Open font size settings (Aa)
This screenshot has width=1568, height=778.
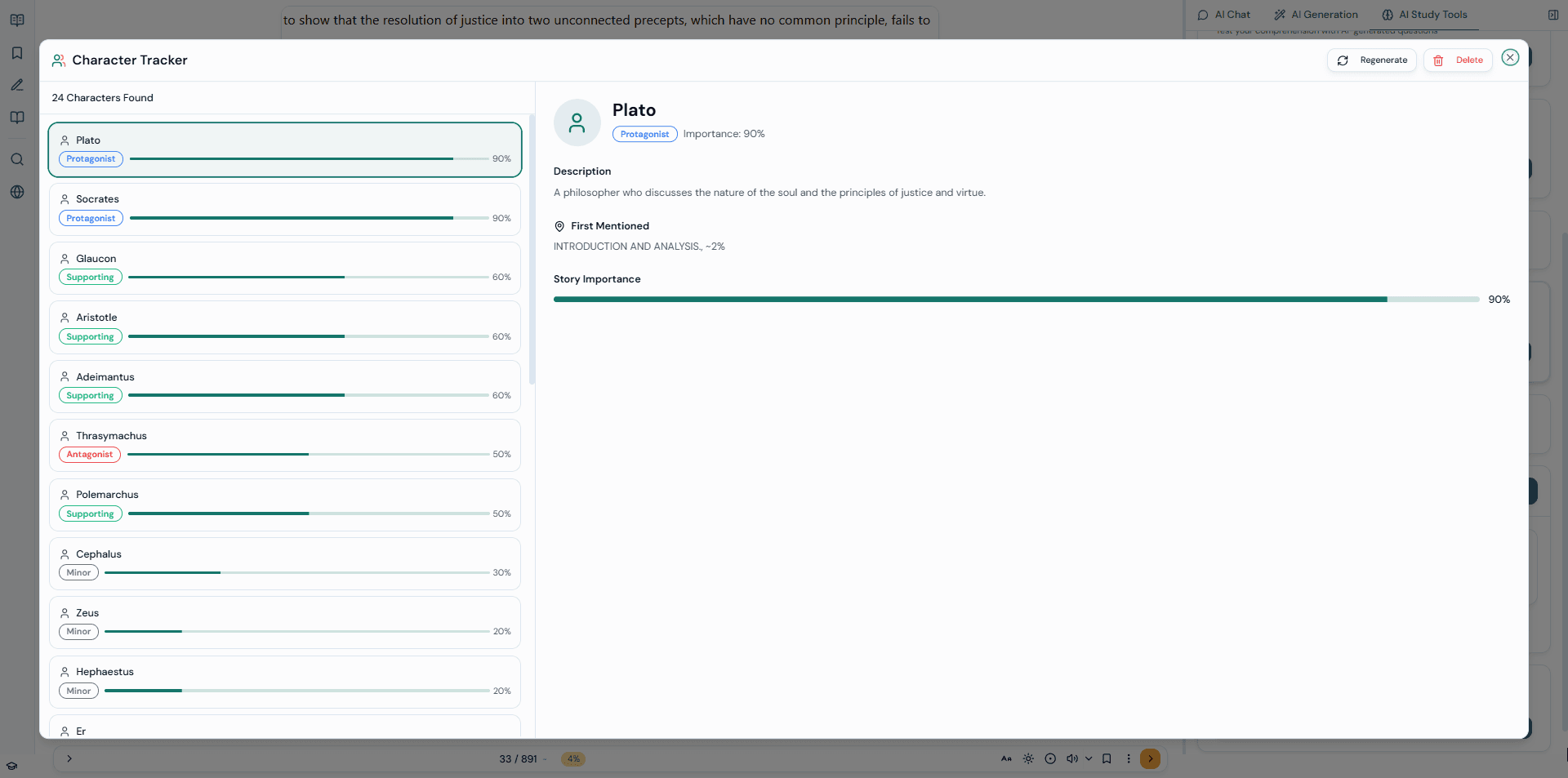1006,758
